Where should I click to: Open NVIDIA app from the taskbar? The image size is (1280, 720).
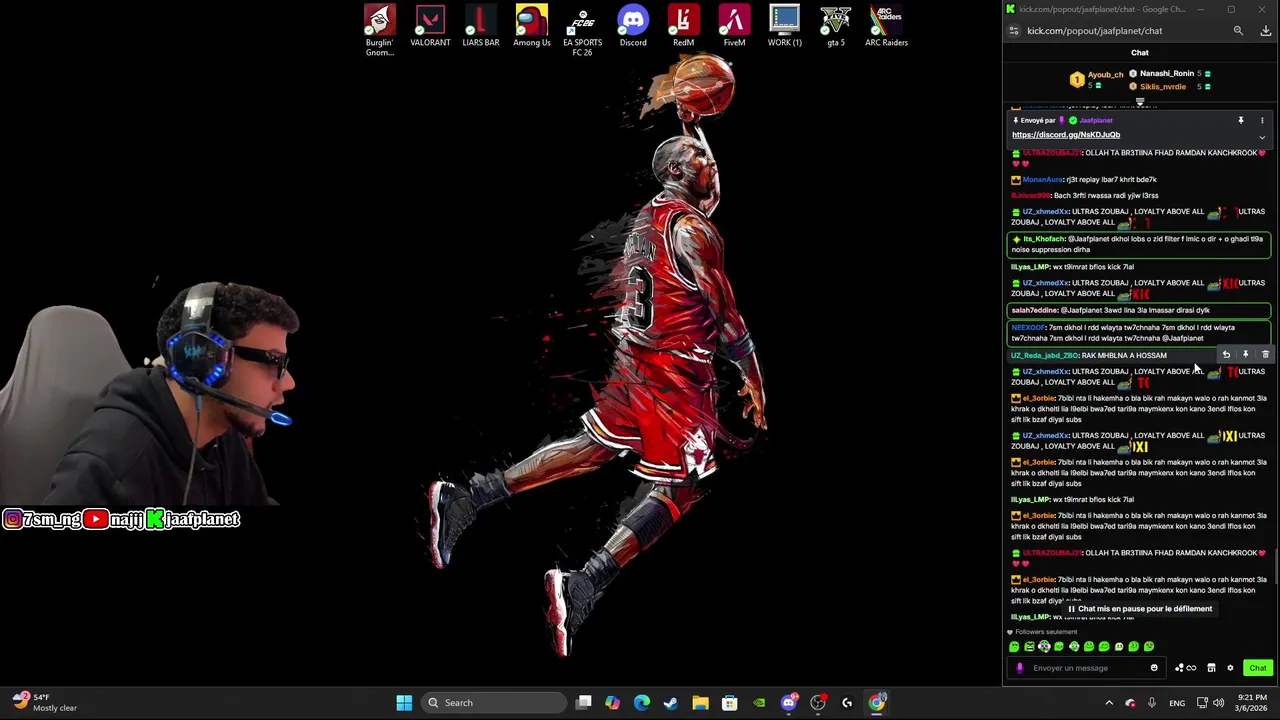pyautogui.click(x=759, y=703)
